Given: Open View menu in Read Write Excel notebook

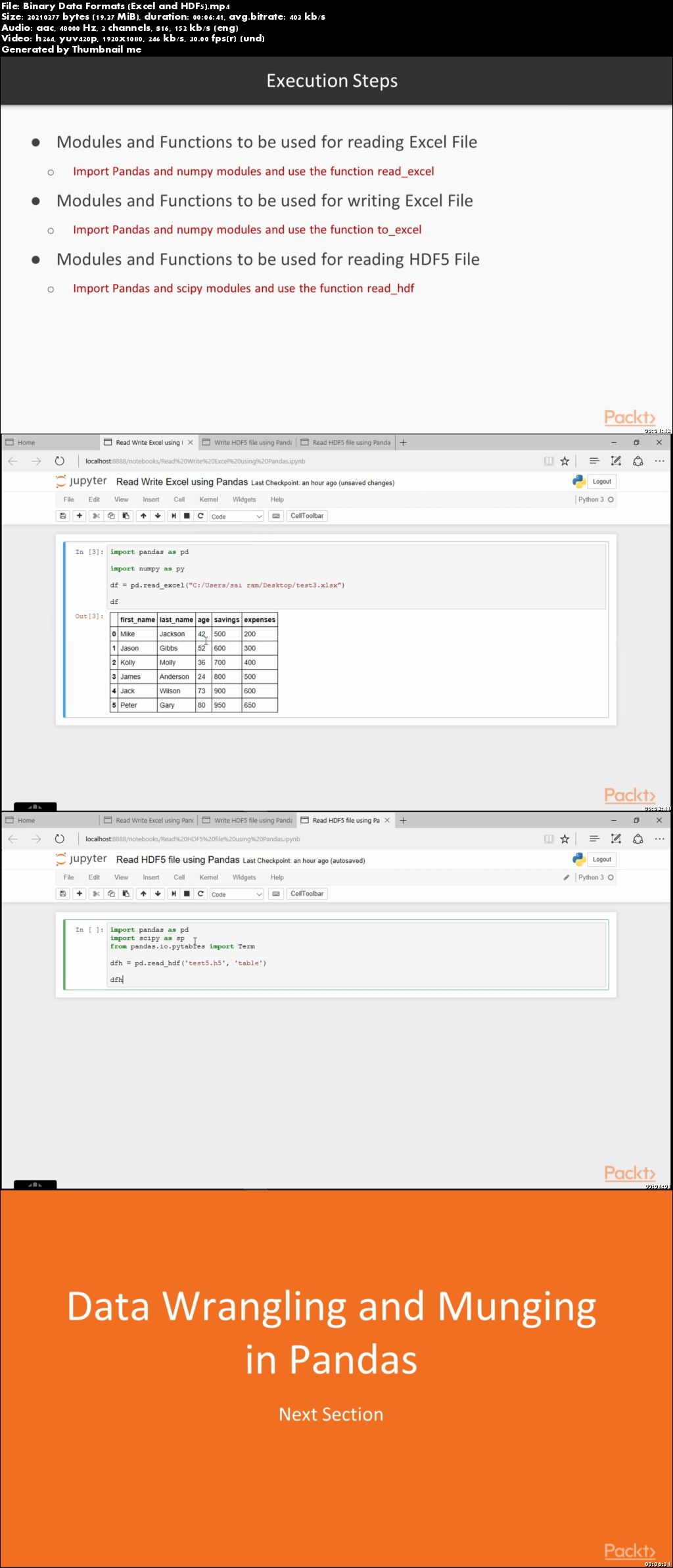Looking at the screenshot, I should pos(121,499).
